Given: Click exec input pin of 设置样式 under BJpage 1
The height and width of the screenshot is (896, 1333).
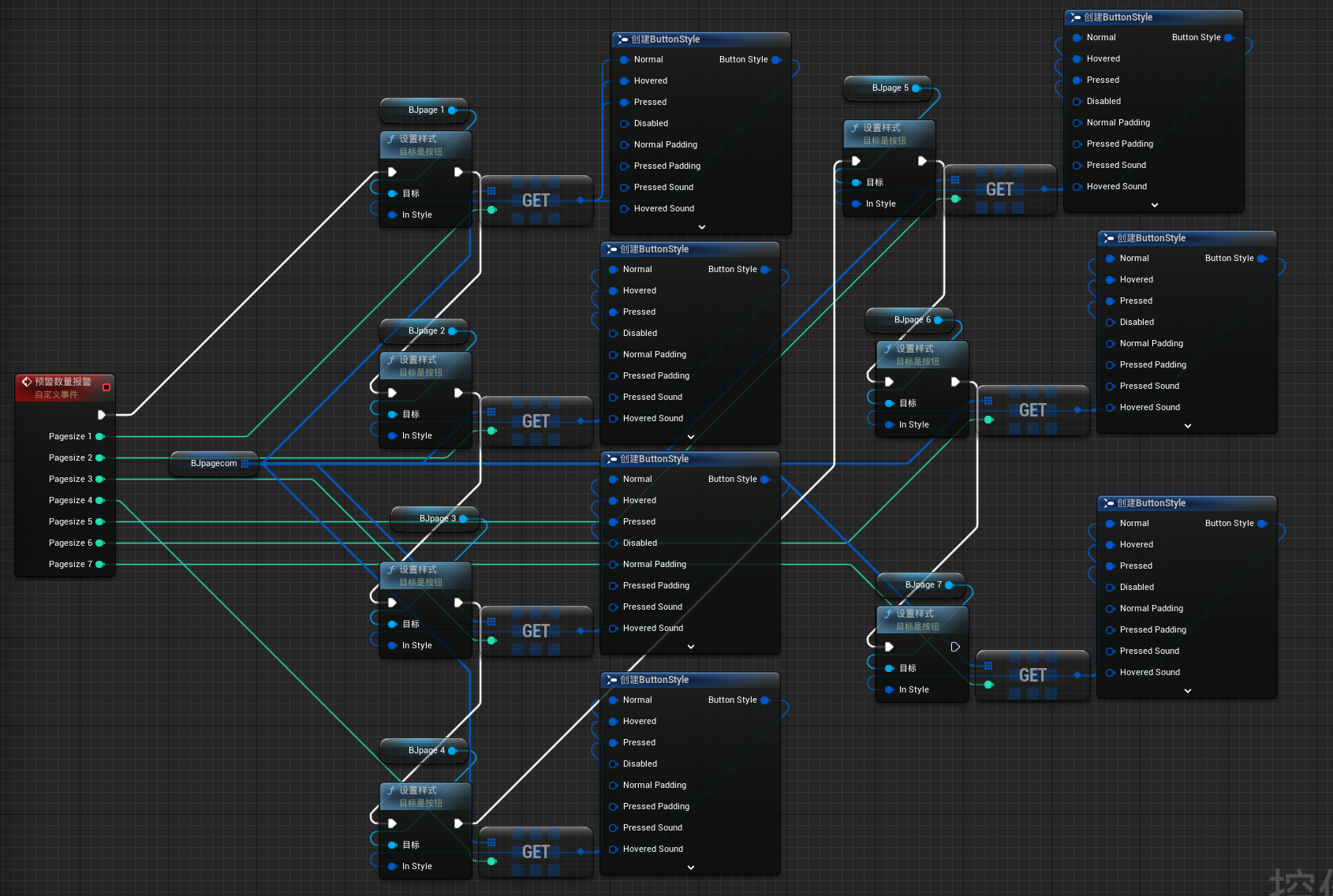Looking at the screenshot, I should click(392, 172).
